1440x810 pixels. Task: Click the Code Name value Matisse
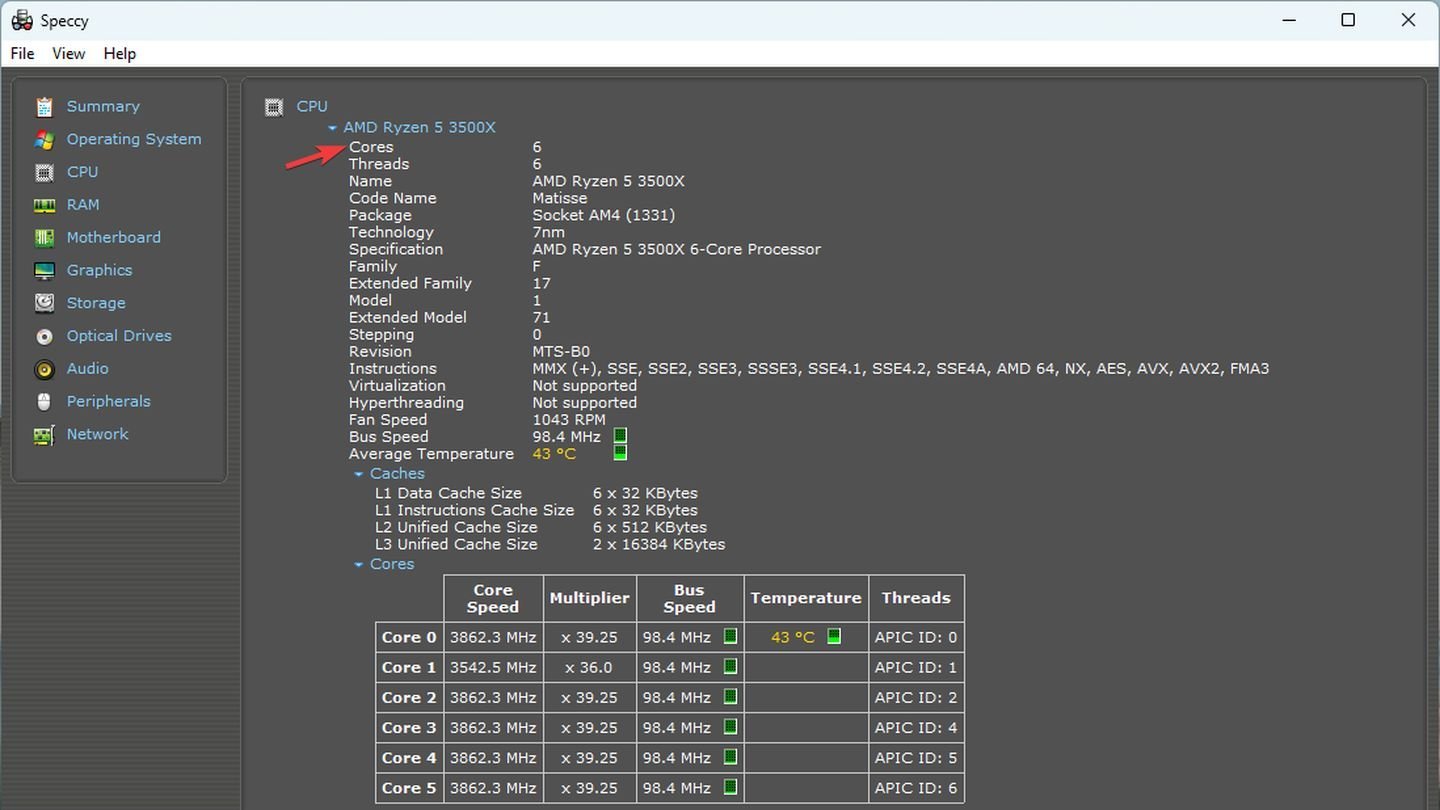(x=560, y=198)
